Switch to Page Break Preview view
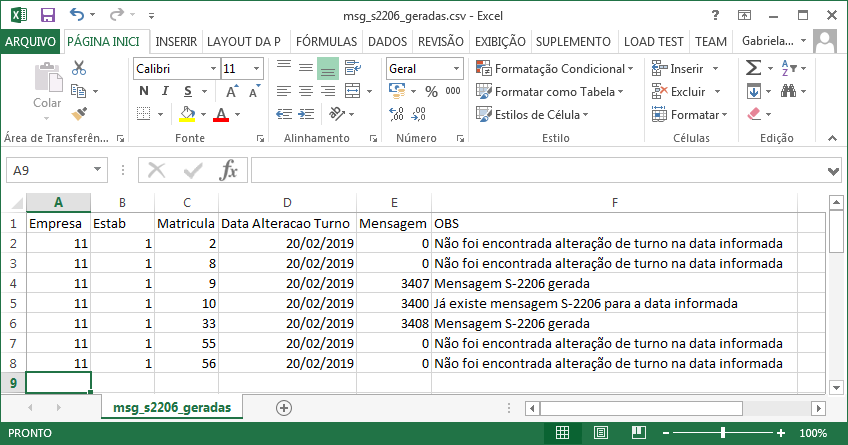This screenshot has height=445, width=848. (x=639, y=433)
